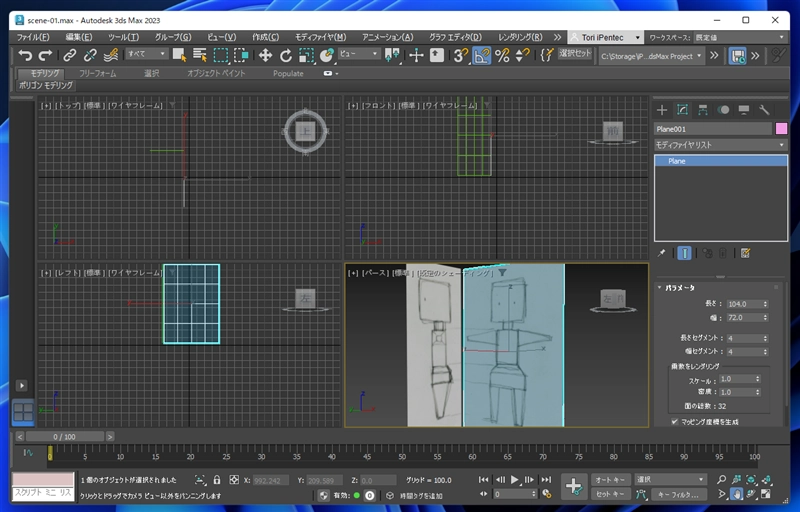
Task: Click Edit Named Selection Sets icon
Action: point(547,55)
